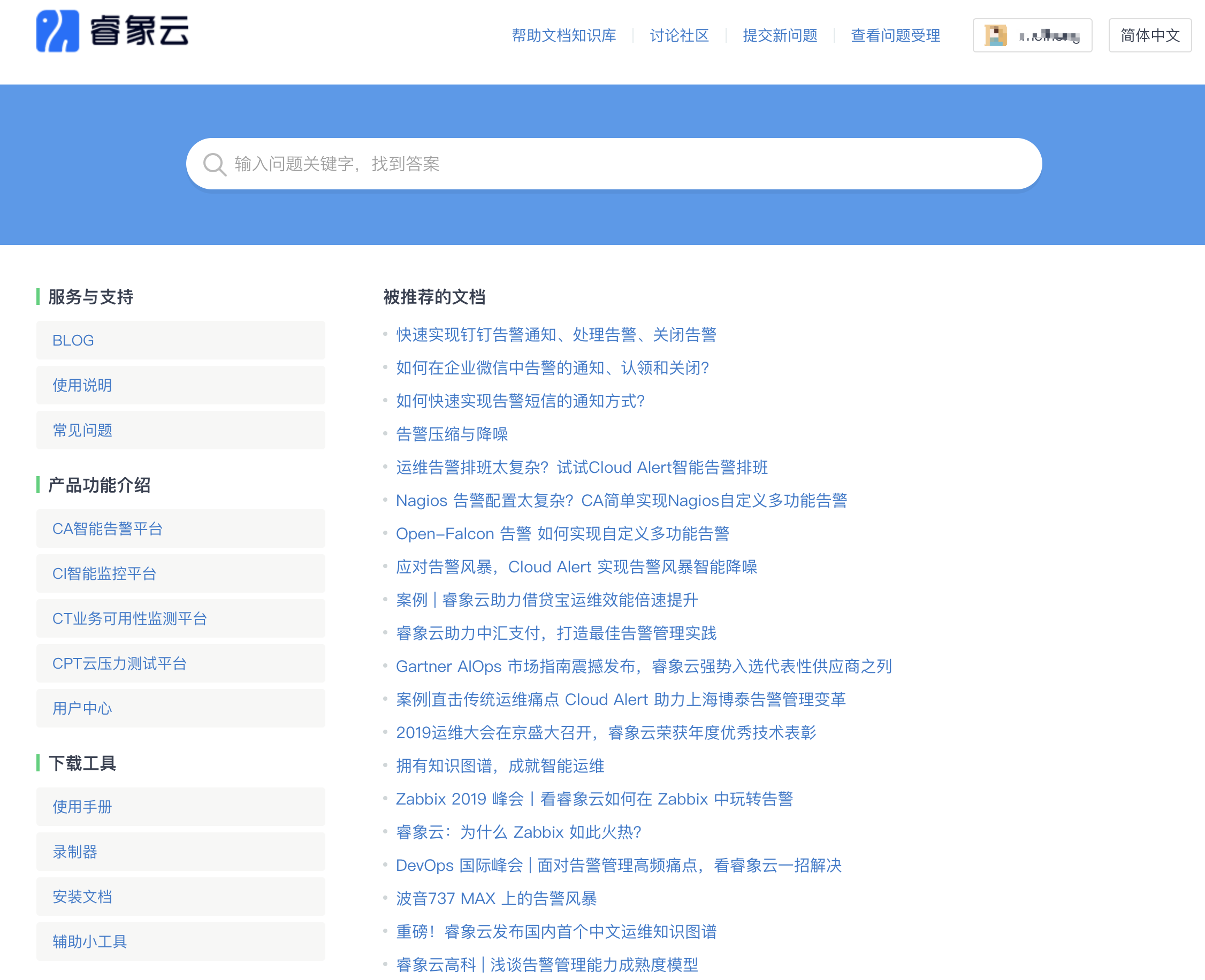Click the 被推荐的文档 heading
The image size is (1205, 980).
(x=434, y=297)
